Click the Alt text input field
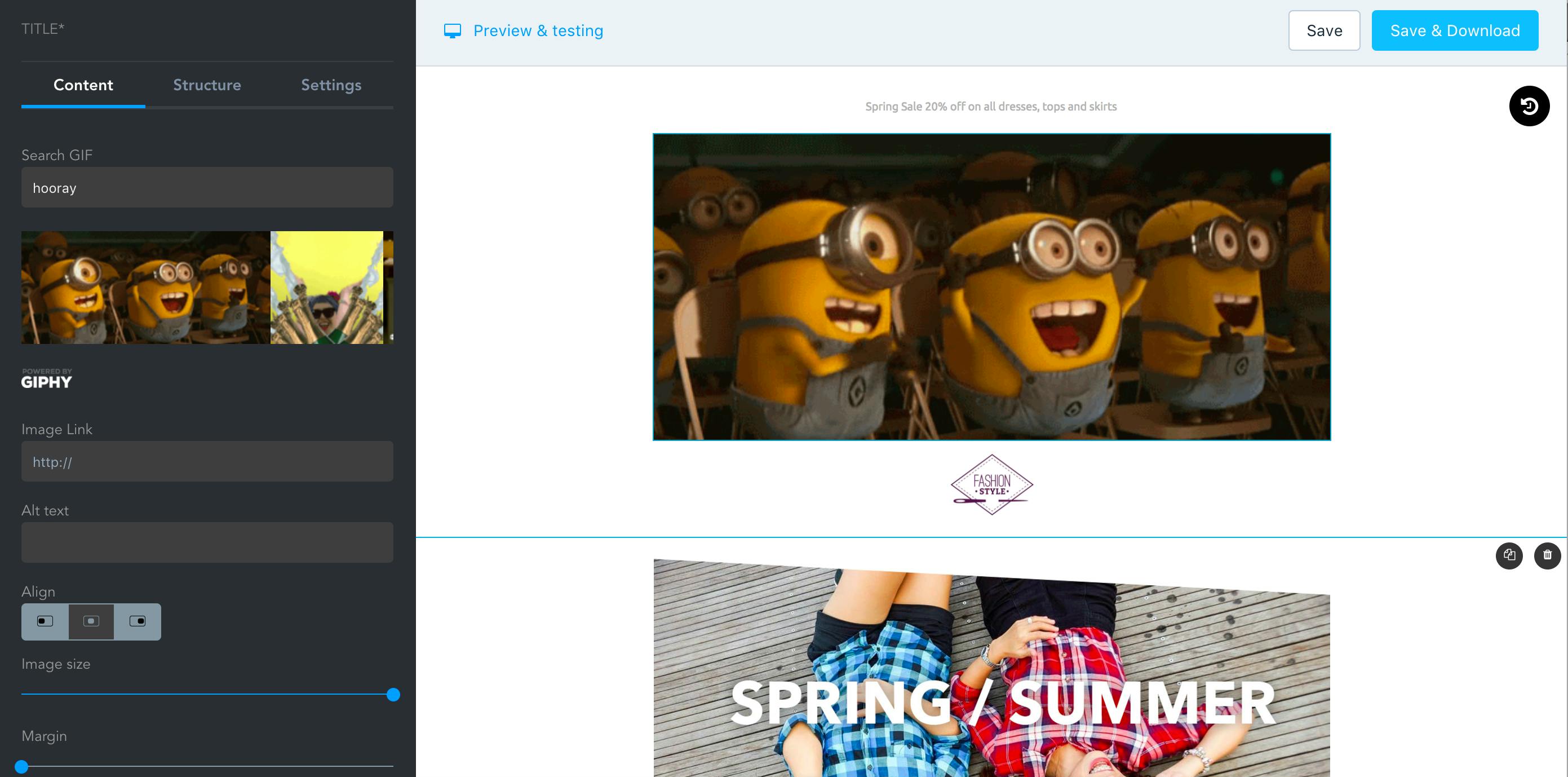This screenshot has height=777, width=1568. coord(207,542)
